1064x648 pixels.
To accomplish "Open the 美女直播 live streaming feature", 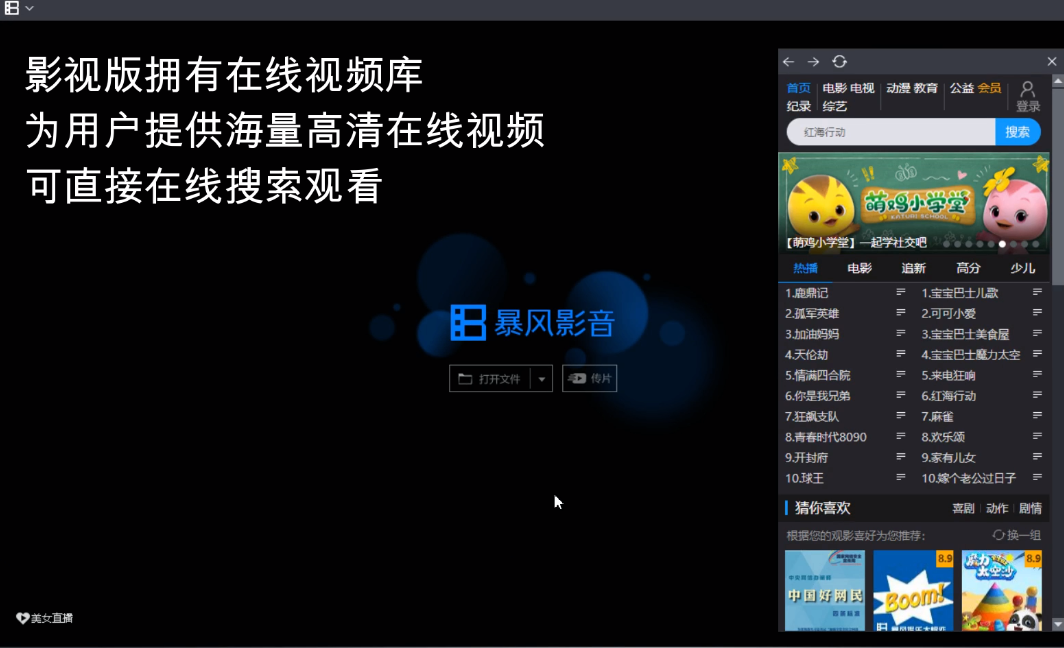I will coord(45,618).
